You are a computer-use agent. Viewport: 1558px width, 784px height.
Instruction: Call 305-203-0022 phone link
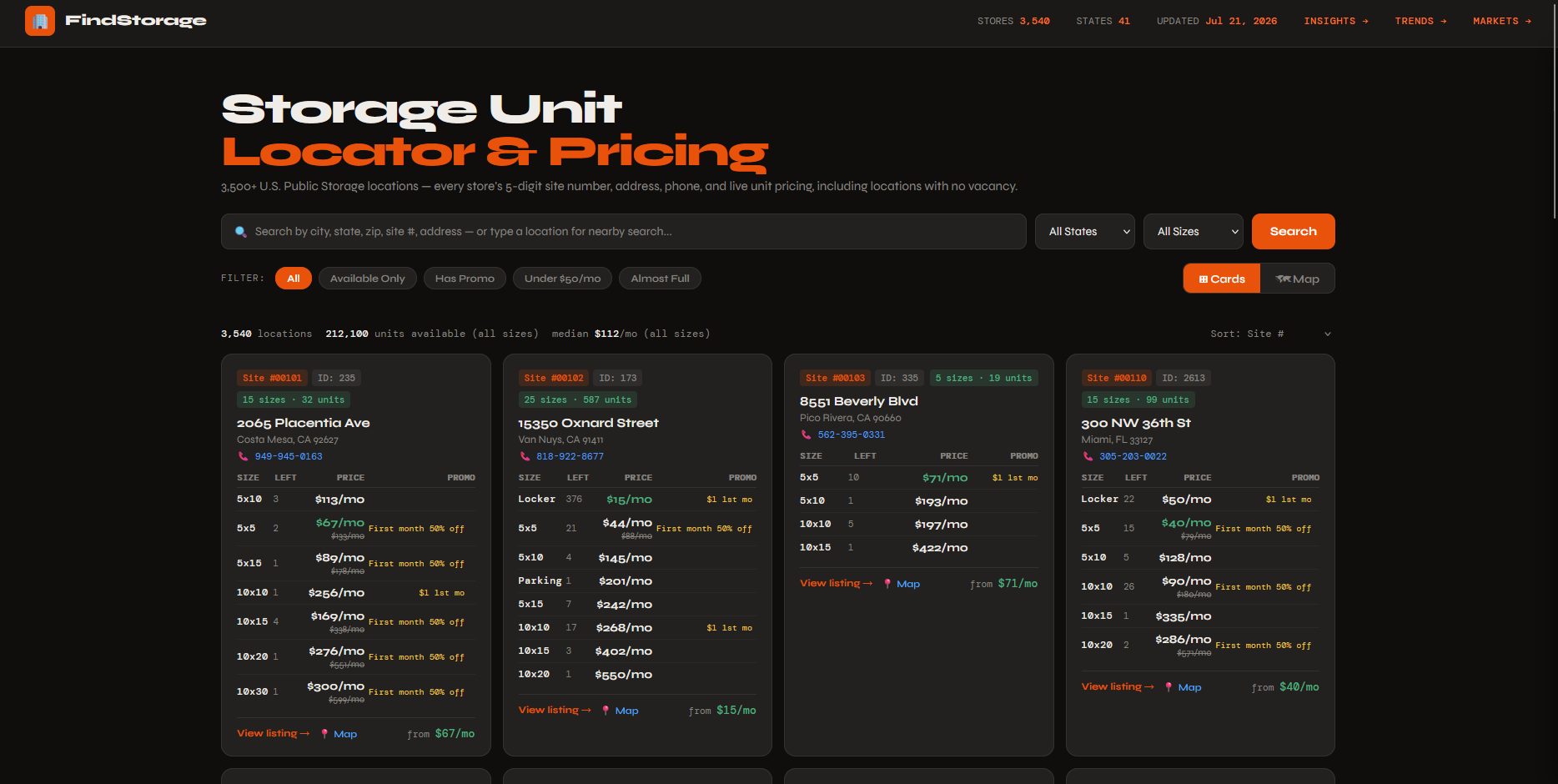coord(1133,456)
